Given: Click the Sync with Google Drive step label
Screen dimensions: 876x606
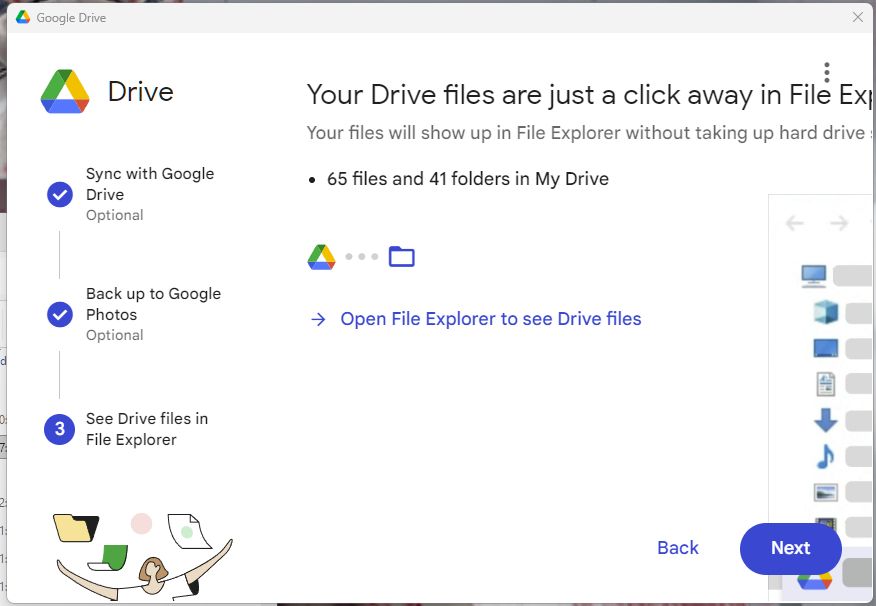Looking at the screenshot, I should pyautogui.click(x=150, y=184).
